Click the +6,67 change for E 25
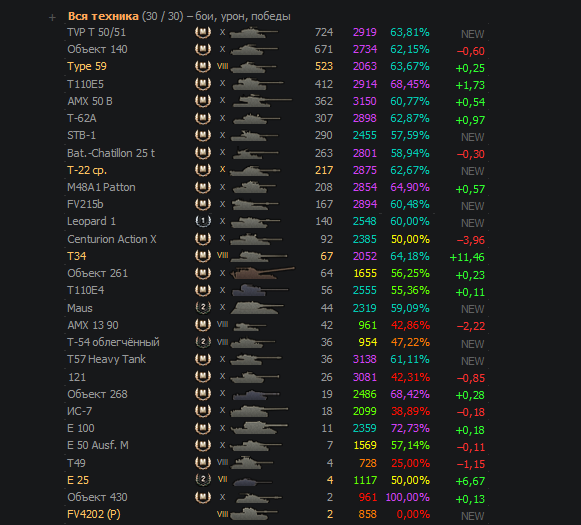 (470, 481)
